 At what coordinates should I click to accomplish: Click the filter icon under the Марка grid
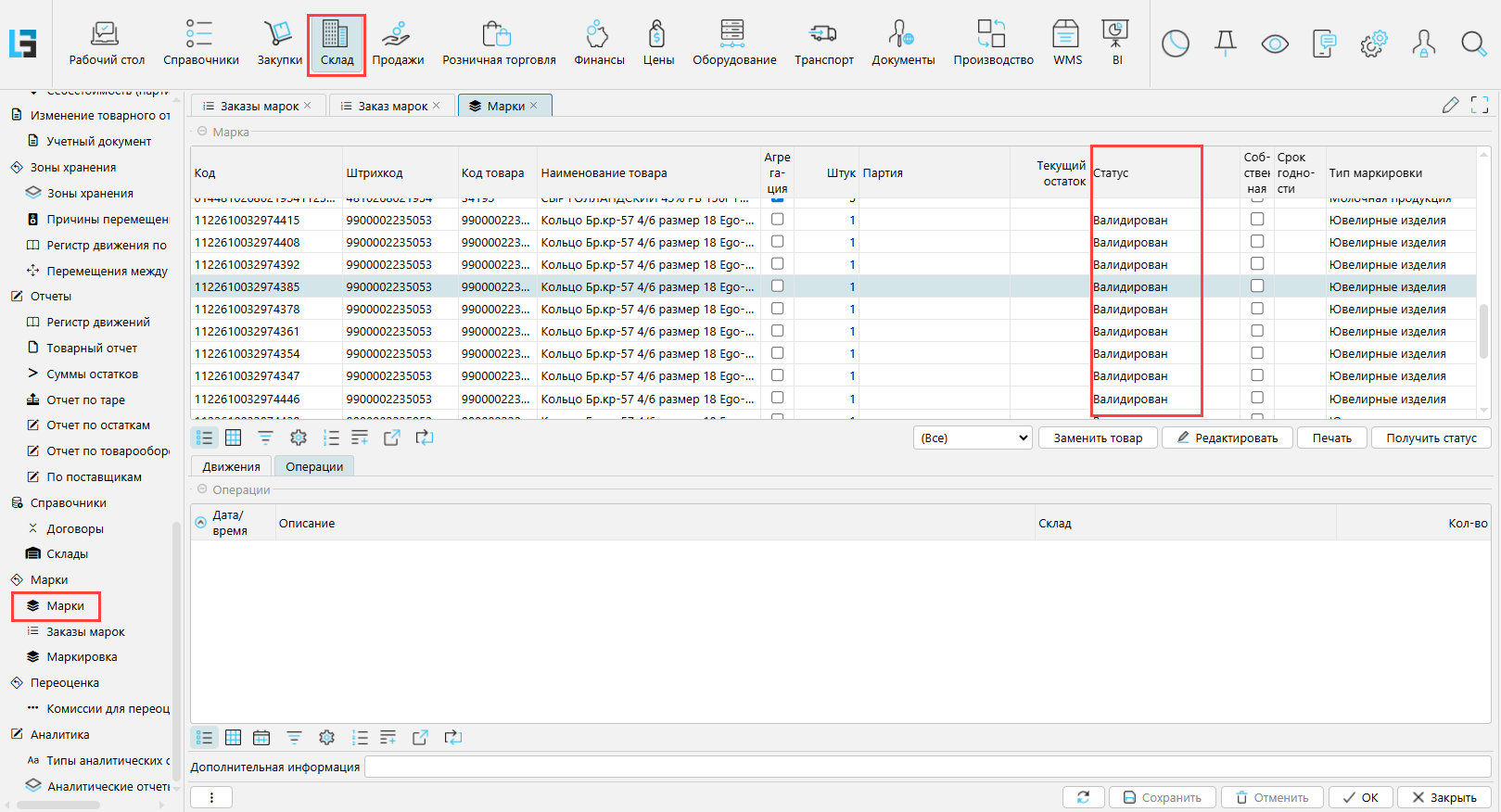pyautogui.click(x=265, y=438)
